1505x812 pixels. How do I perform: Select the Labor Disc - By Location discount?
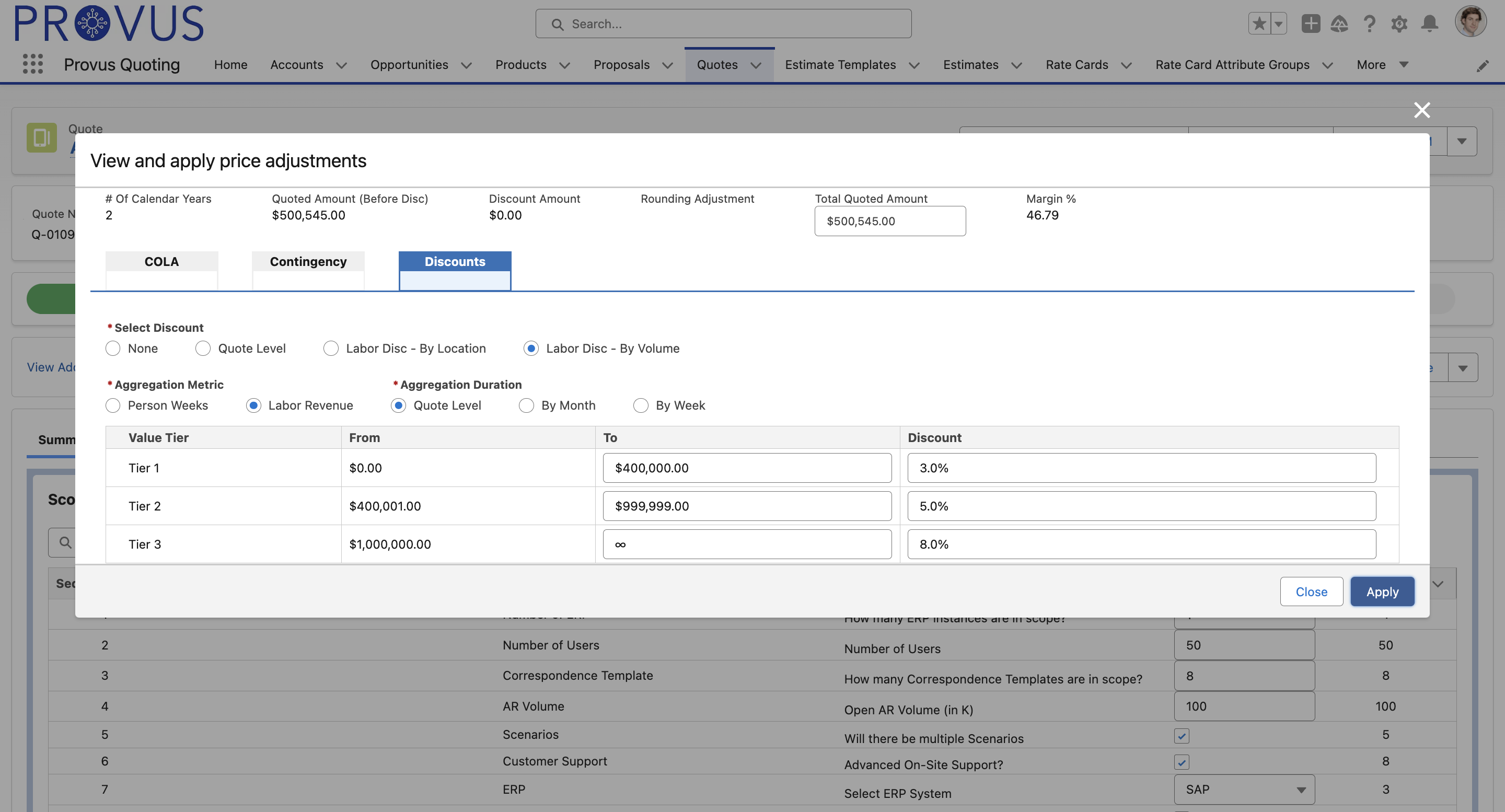(331, 348)
